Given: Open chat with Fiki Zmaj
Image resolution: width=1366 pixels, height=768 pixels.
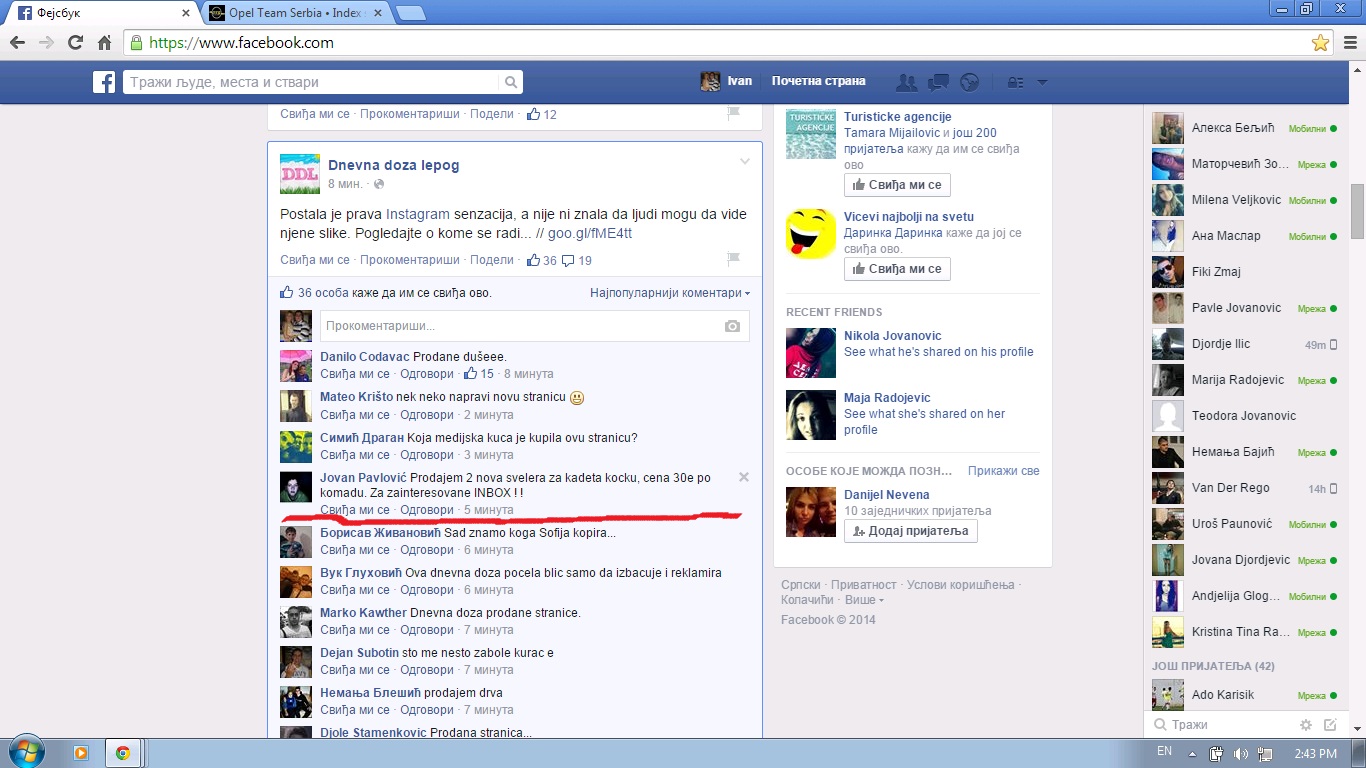Looking at the screenshot, I should coord(1245,272).
